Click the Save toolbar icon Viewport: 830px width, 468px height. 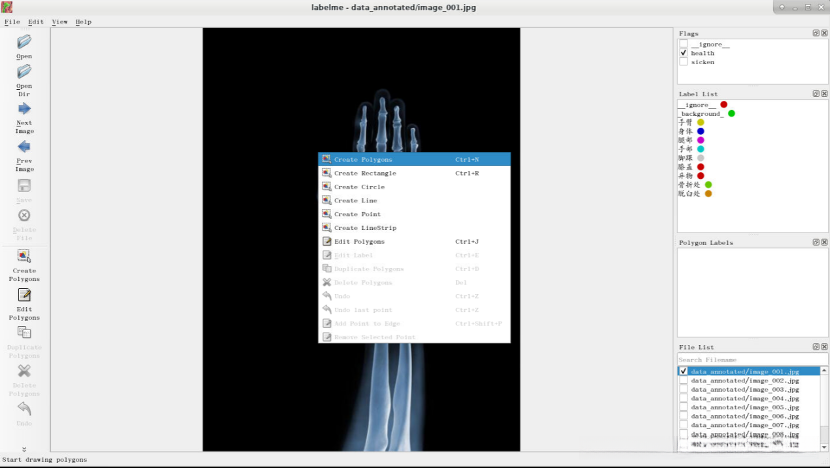[x=24, y=186]
